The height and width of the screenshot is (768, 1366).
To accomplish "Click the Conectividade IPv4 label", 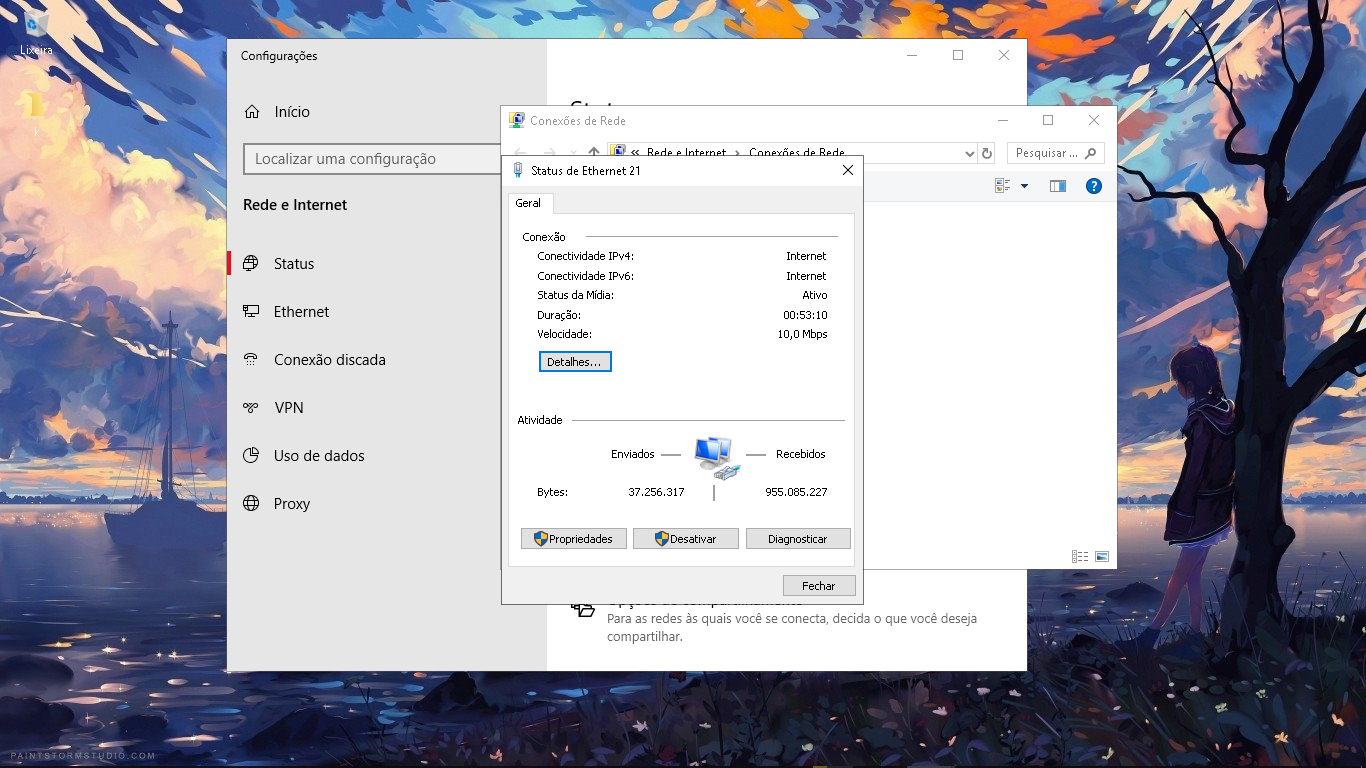I will pos(586,256).
